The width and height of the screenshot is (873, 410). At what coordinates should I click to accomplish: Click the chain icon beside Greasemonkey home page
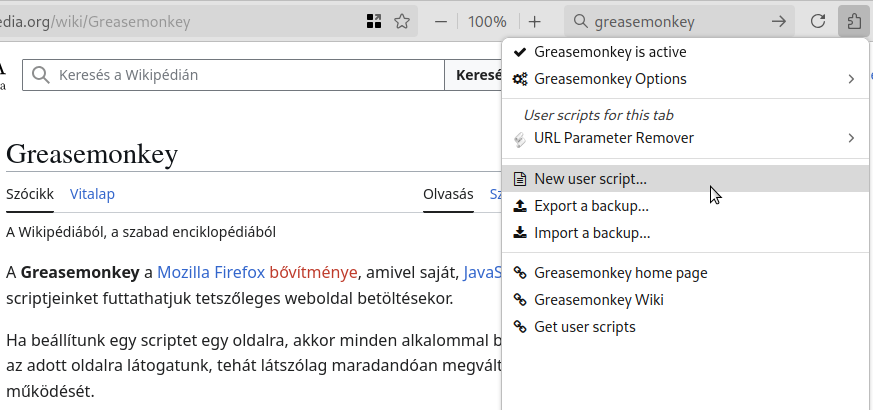[x=520, y=273]
